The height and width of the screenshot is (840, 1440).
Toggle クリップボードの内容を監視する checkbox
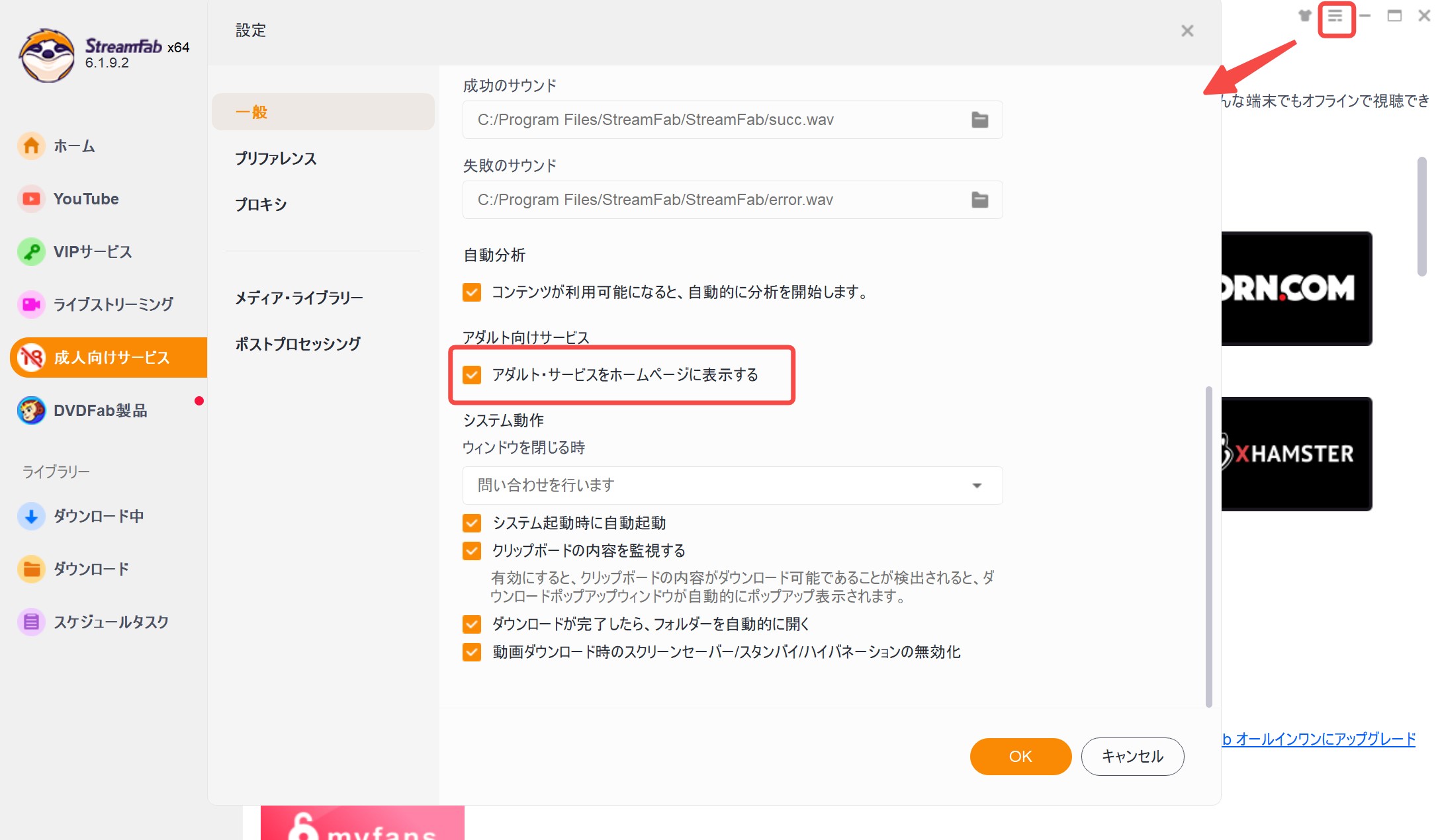coord(472,551)
